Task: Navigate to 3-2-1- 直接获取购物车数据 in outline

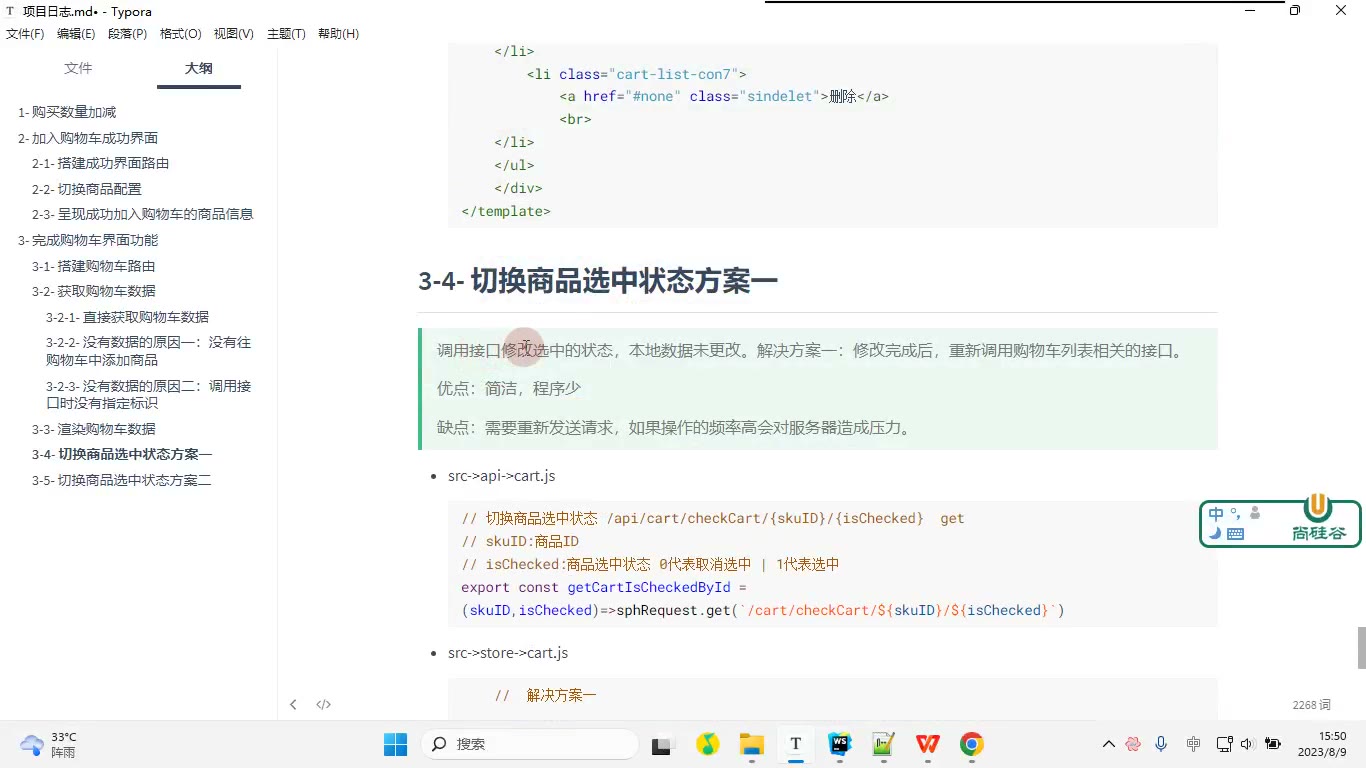Action: click(x=127, y=317)
